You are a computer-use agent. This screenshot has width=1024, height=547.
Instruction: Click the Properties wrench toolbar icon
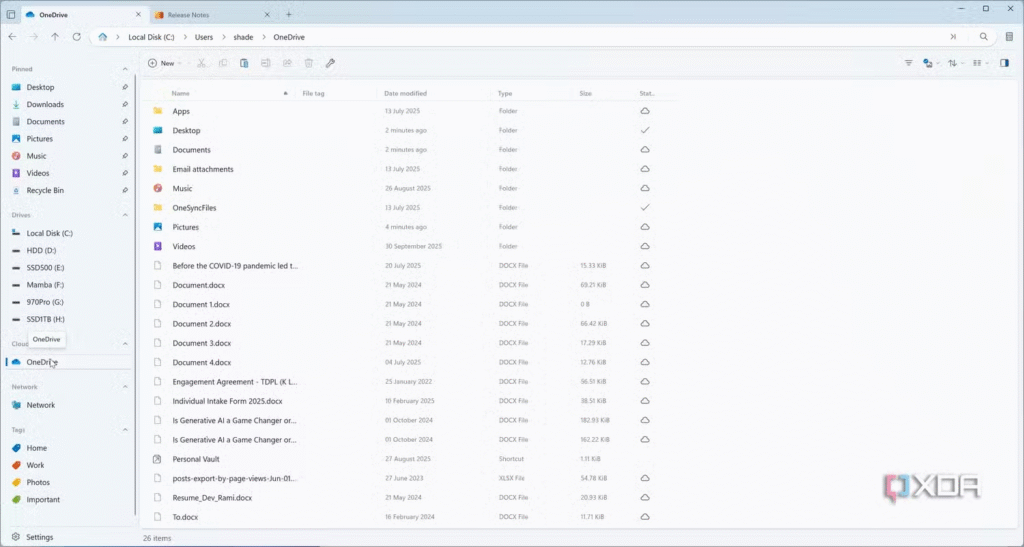click(330, 63)
